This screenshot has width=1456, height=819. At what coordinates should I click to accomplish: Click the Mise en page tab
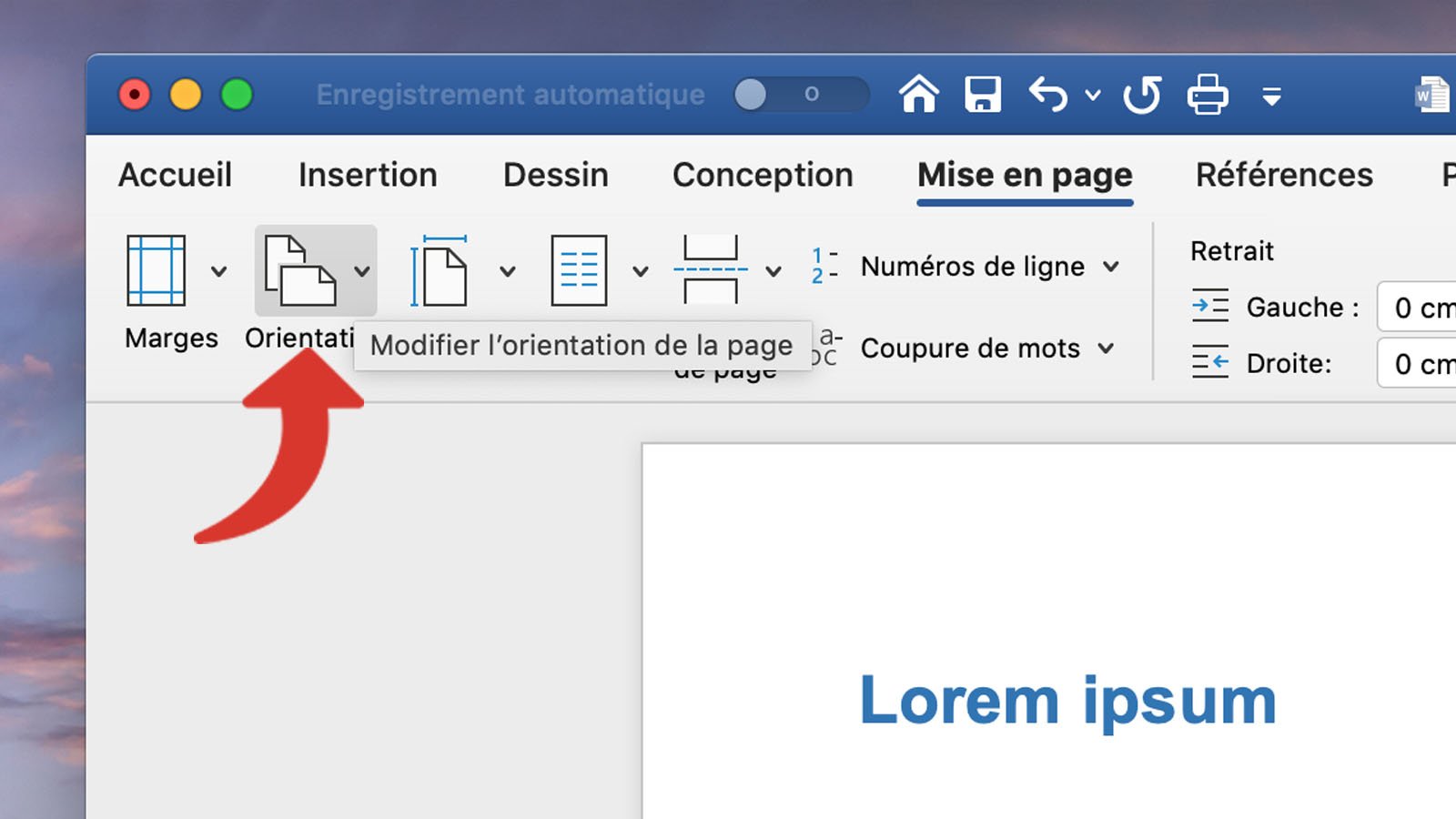pos(1025,175)
